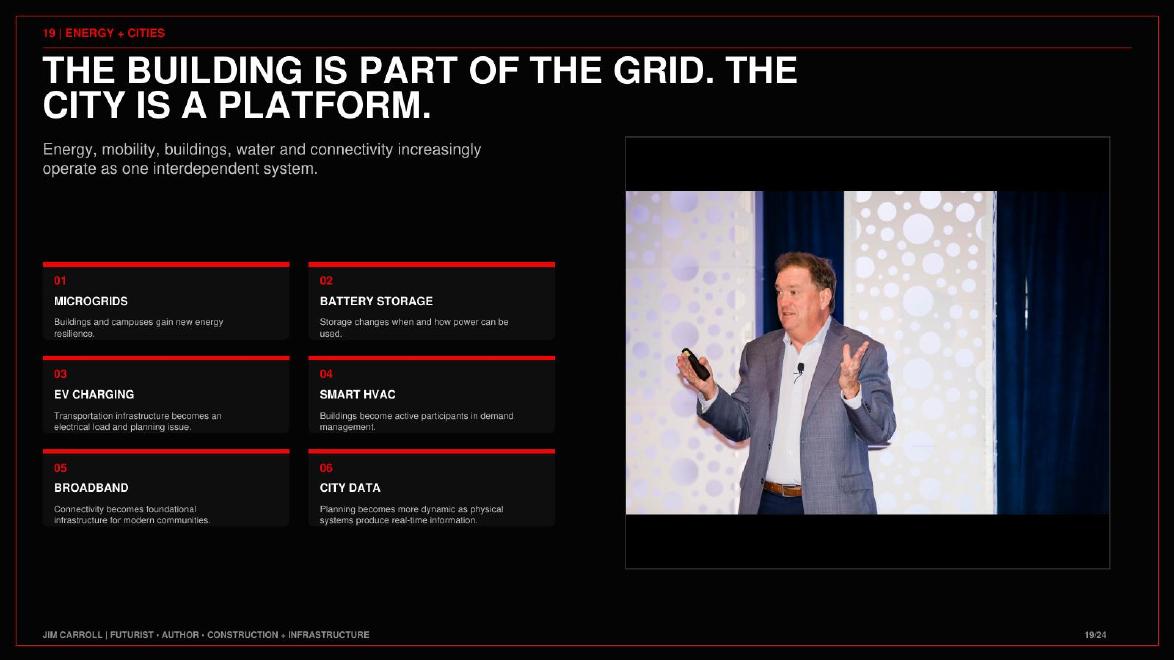Click the "19/24" page number in footer
Image resolution: width=1174 pixels, height=660 pixels.
1095,635
